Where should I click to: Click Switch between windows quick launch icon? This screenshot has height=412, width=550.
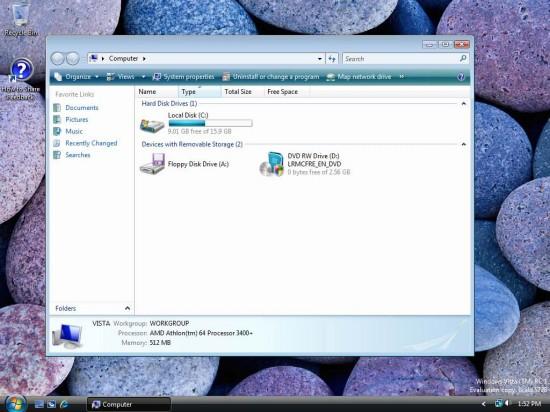tap(52, 404)
